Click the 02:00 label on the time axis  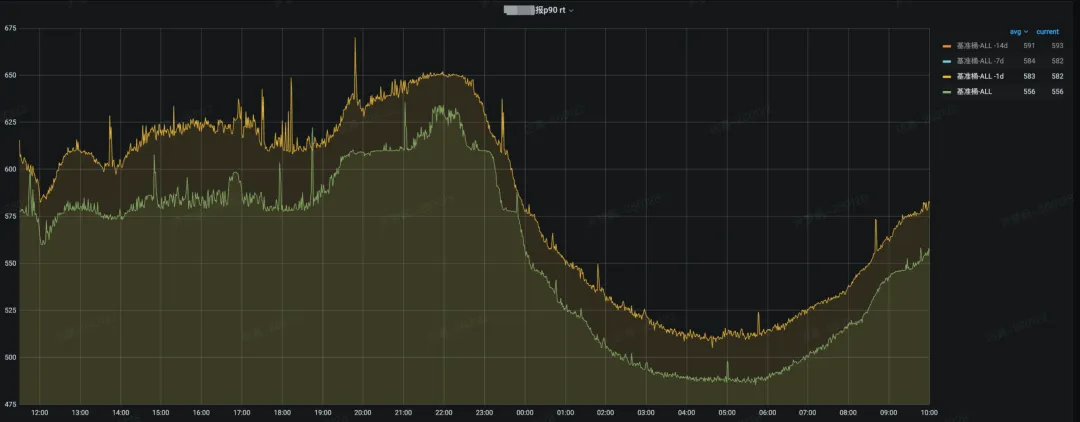point(605,413)
